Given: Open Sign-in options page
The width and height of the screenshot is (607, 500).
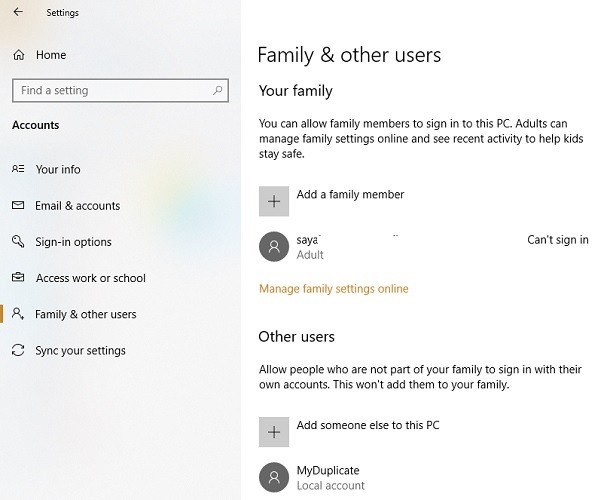Looking at the screenshot, I should tap(73, 242).
